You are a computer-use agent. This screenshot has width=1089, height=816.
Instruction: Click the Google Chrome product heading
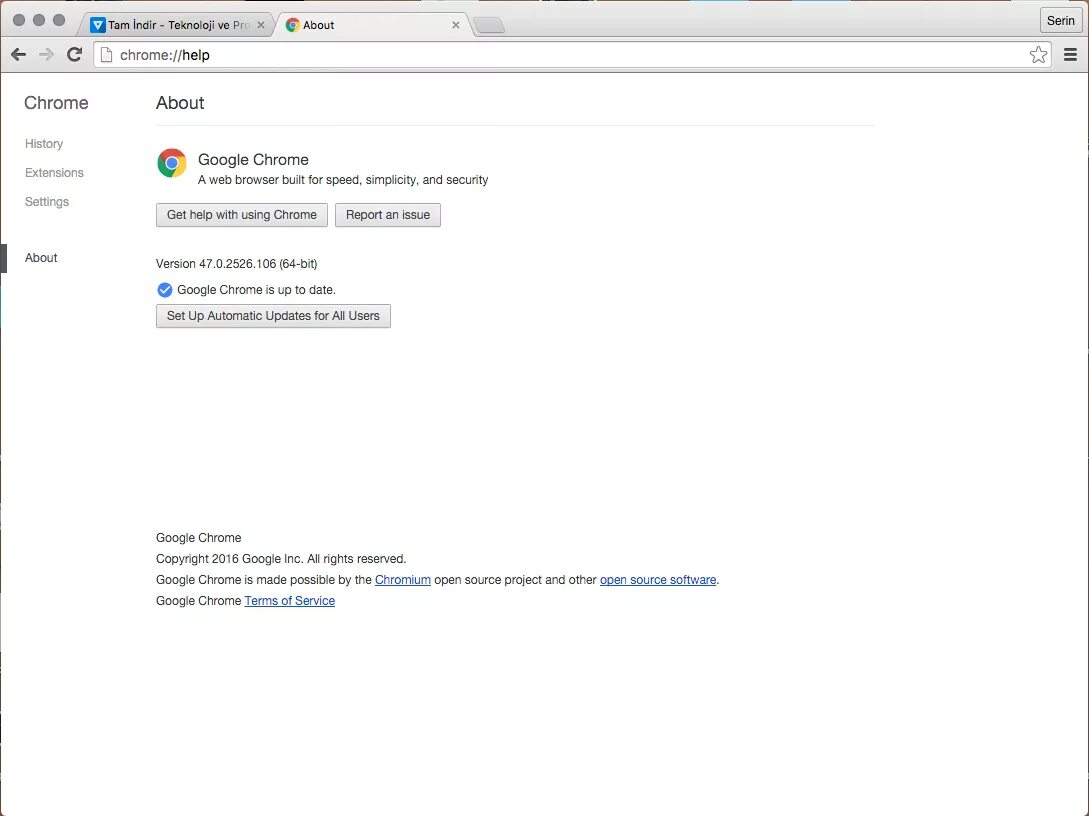(x=253, y=160)
